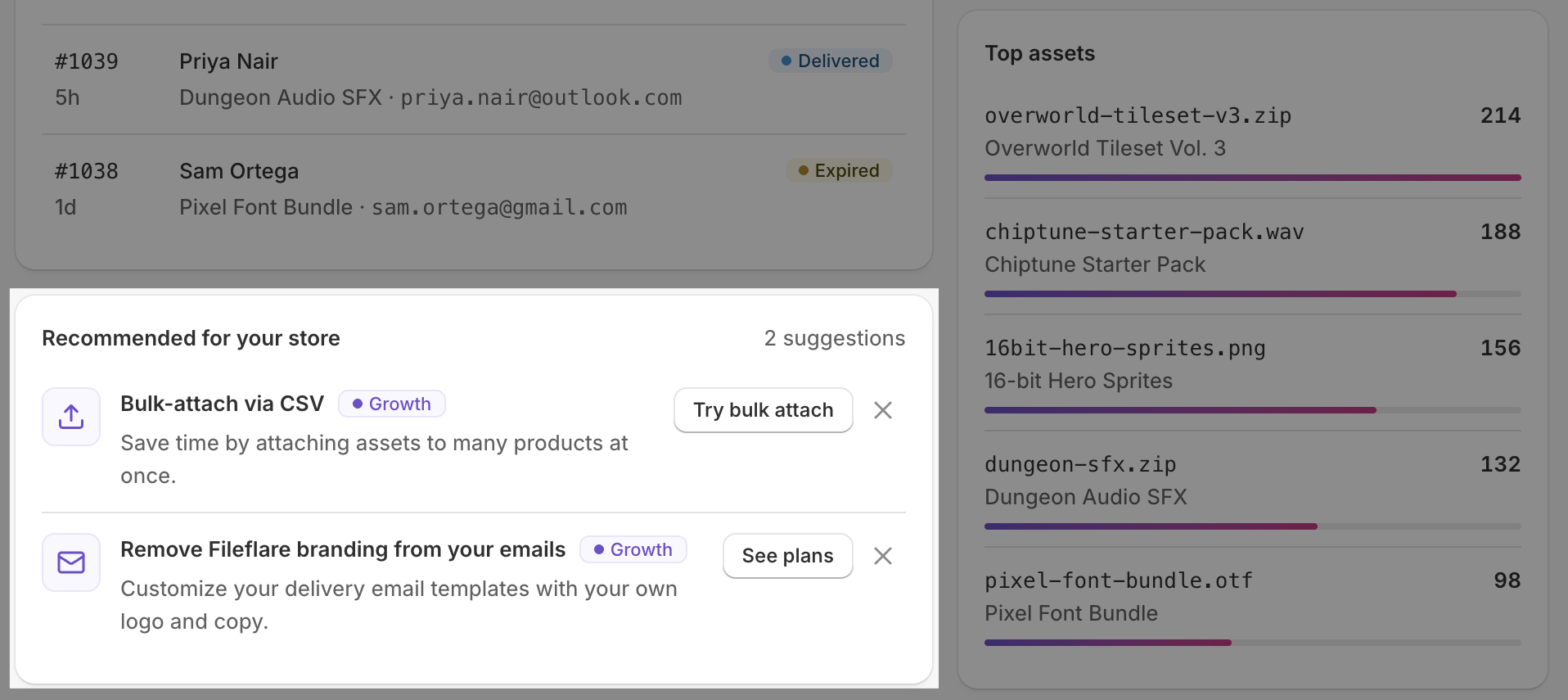The height and width of the screenshot is (700, 1568).
Task: Select the Delivered status badge for order #1039
Action: 831,61
